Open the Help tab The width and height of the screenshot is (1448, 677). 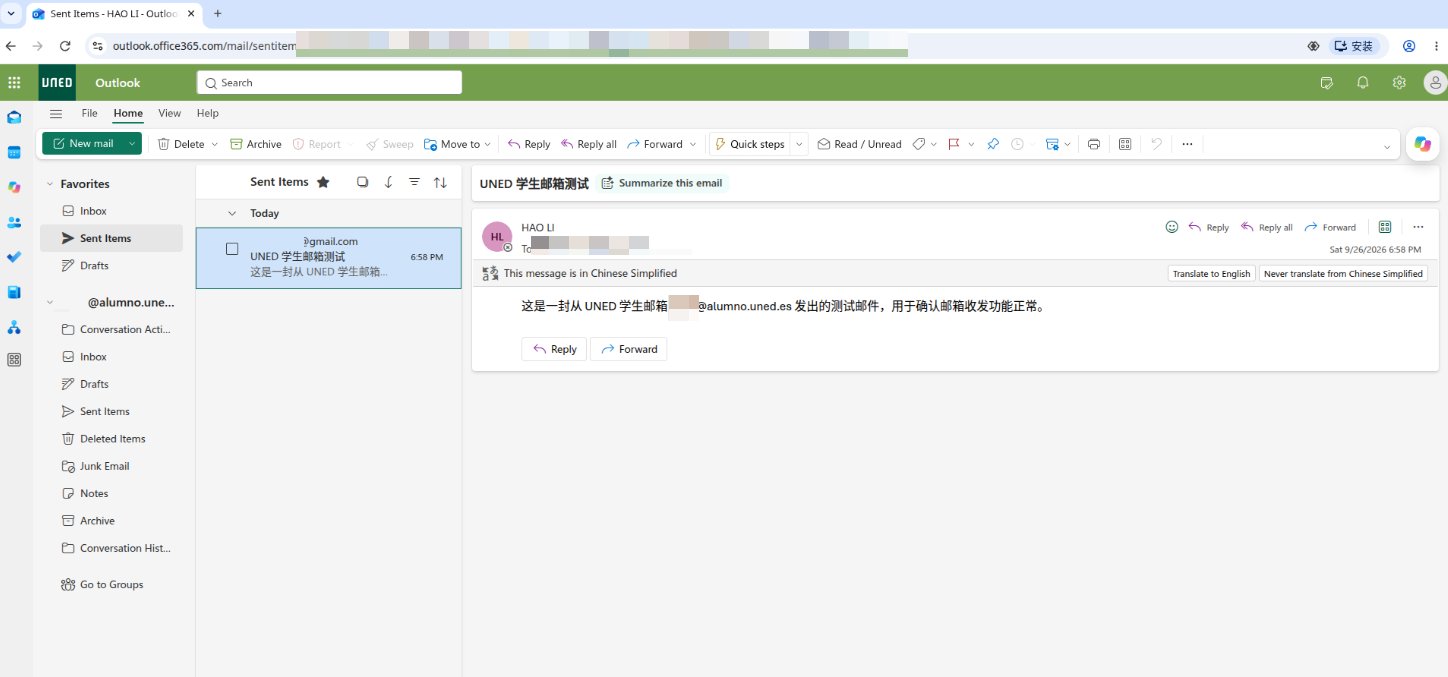point(208,114)
